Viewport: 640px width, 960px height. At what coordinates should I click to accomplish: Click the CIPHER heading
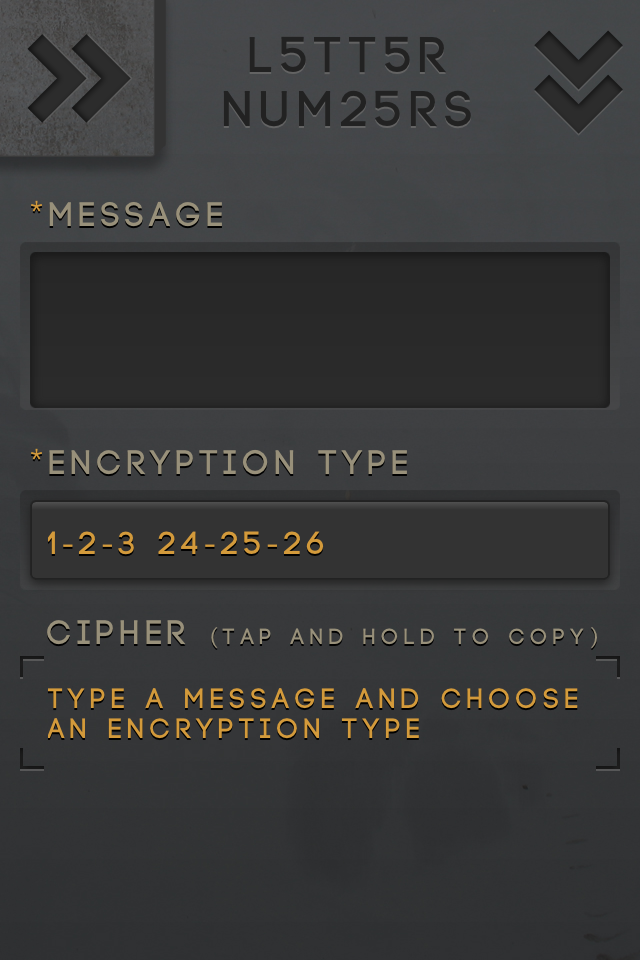116,633
